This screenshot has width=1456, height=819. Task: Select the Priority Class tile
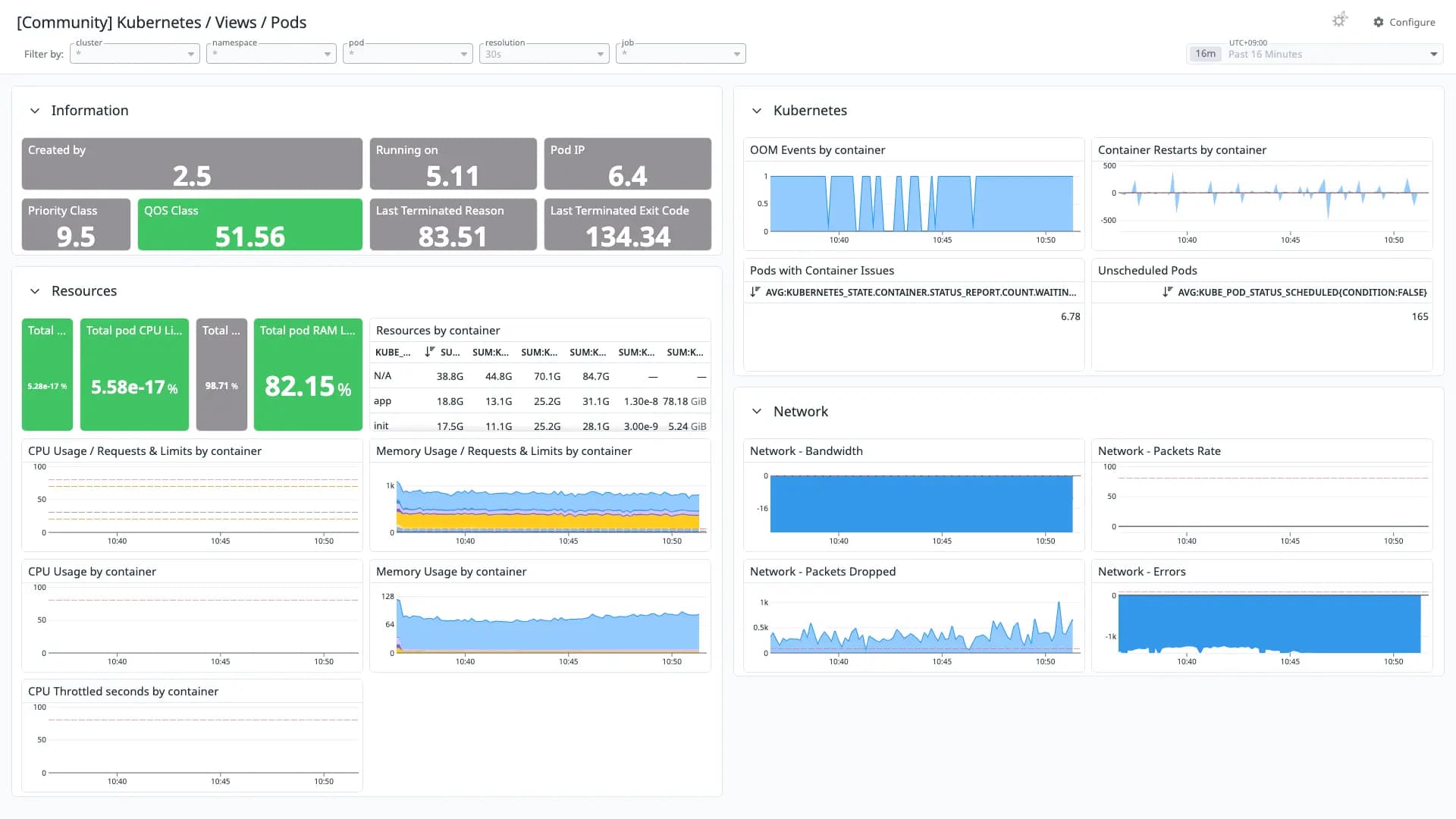click(76, 224)
